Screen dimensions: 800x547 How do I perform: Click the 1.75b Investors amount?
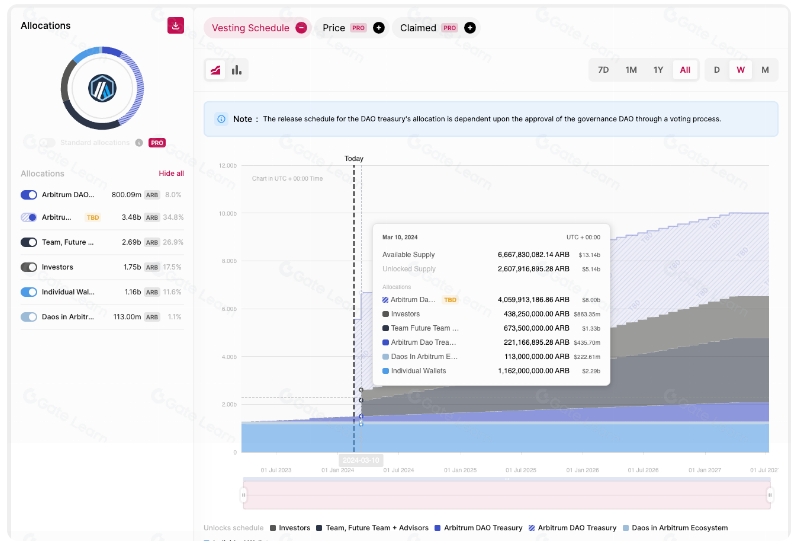pos(132,267)
